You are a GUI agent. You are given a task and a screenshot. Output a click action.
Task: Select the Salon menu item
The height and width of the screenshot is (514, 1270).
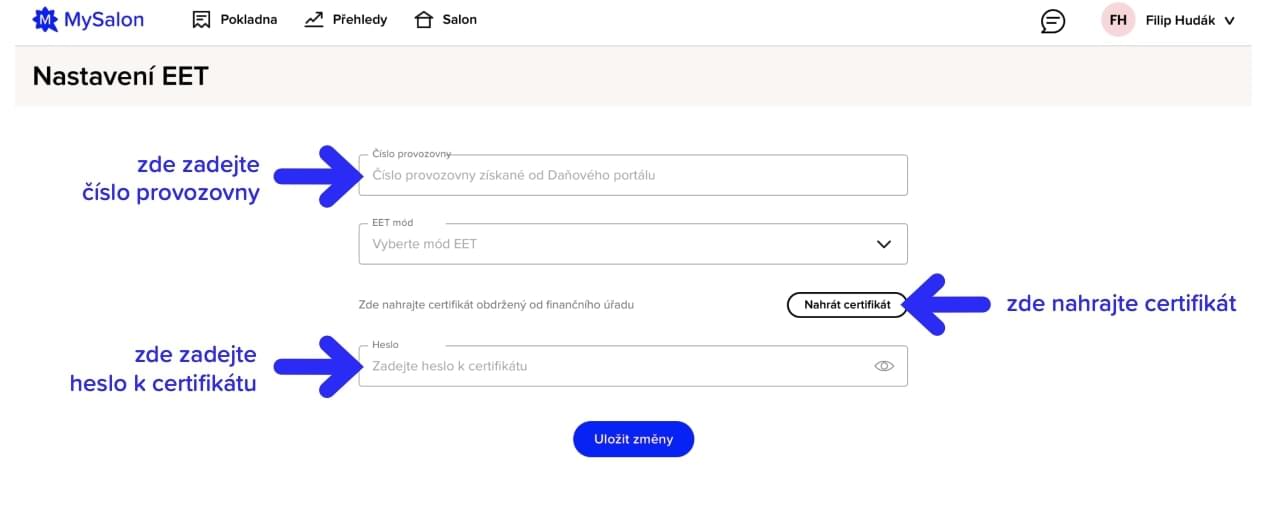[459, 19]
